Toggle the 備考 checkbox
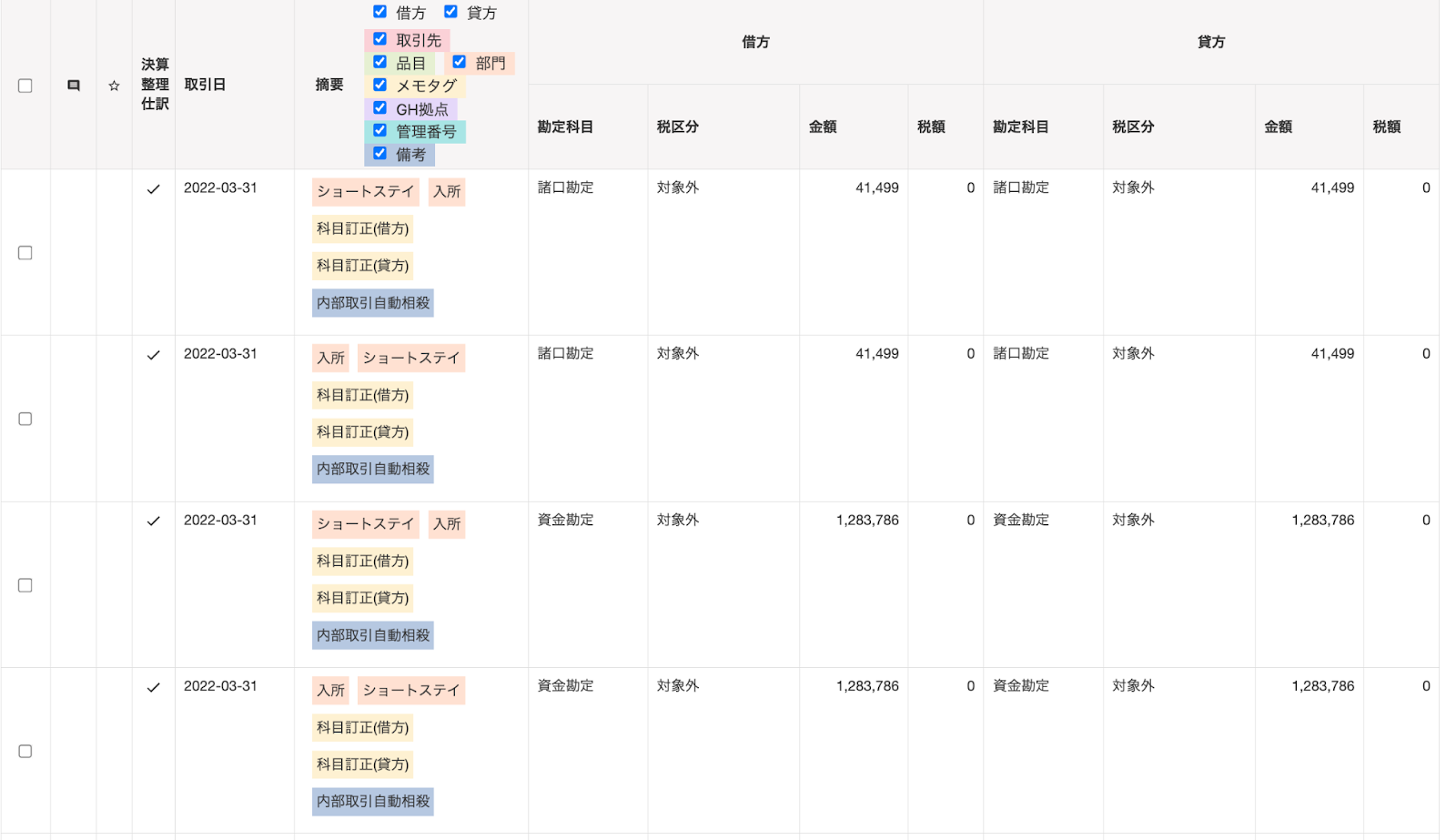The image size is (1456, 840). (x=379, y=153)
